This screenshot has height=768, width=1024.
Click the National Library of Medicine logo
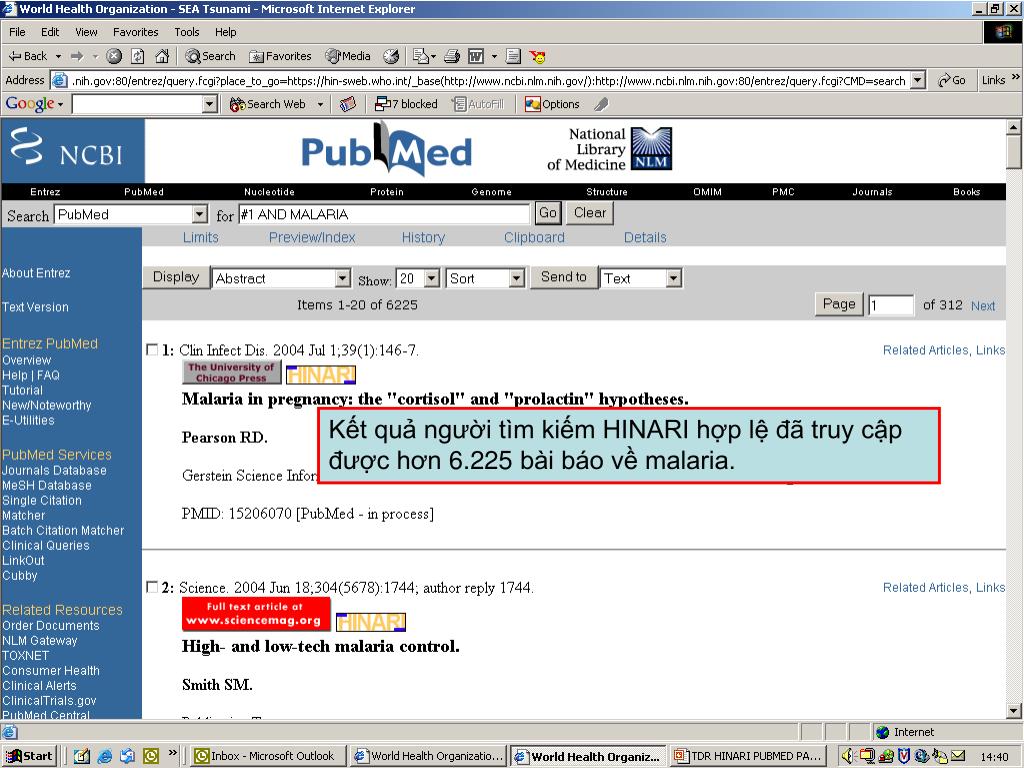point(610,150)
